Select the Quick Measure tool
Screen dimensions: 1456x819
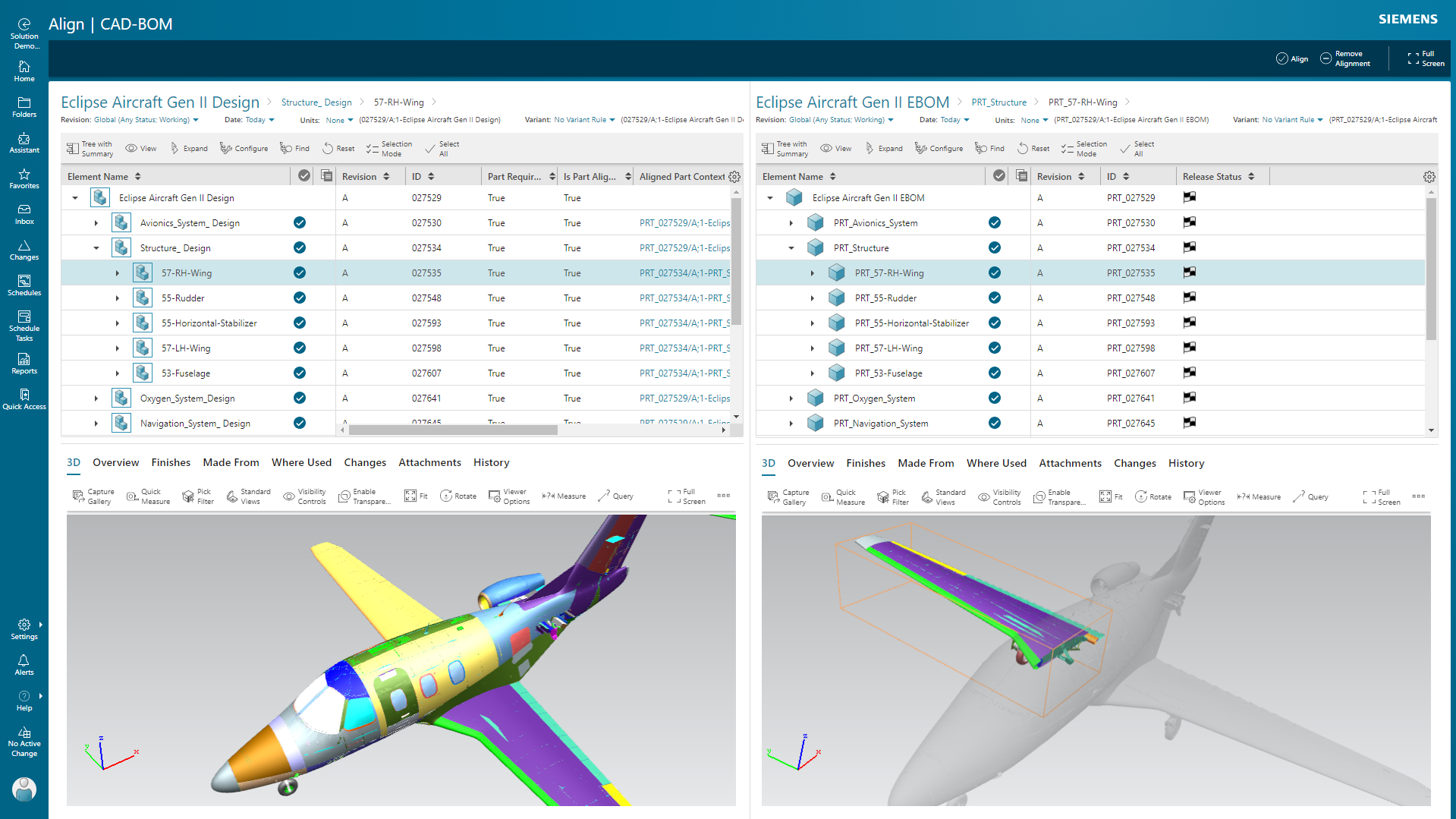[x=147, y=496]
